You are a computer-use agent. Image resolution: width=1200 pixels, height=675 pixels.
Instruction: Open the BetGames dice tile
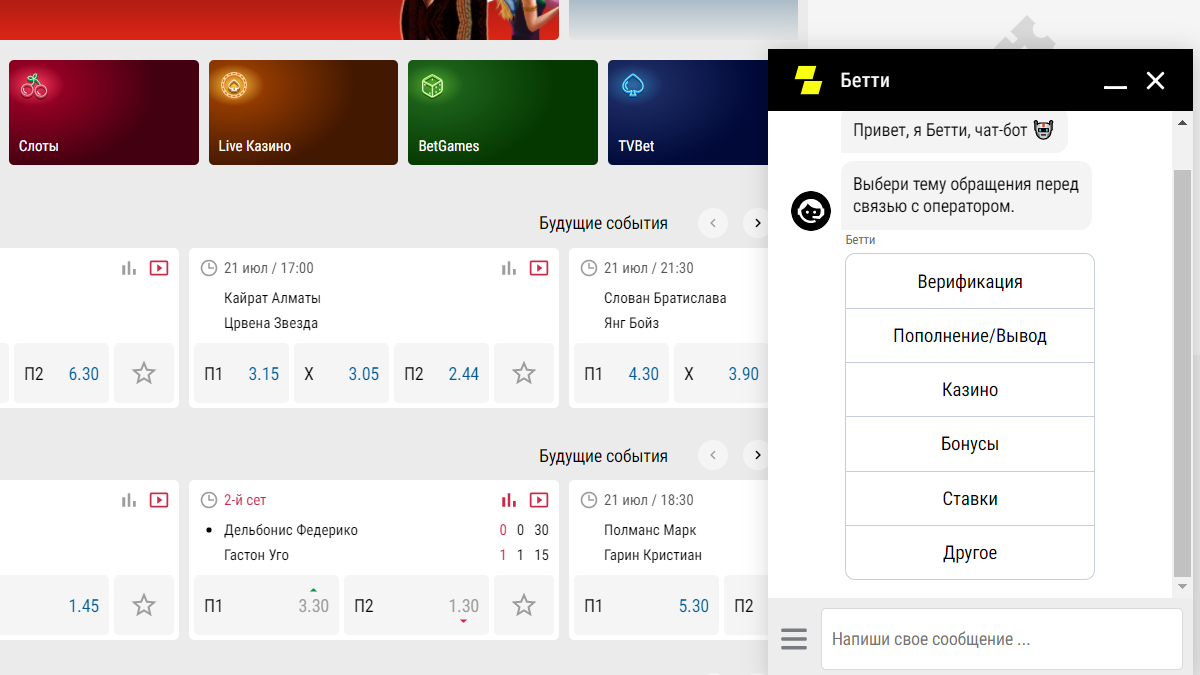502,112
